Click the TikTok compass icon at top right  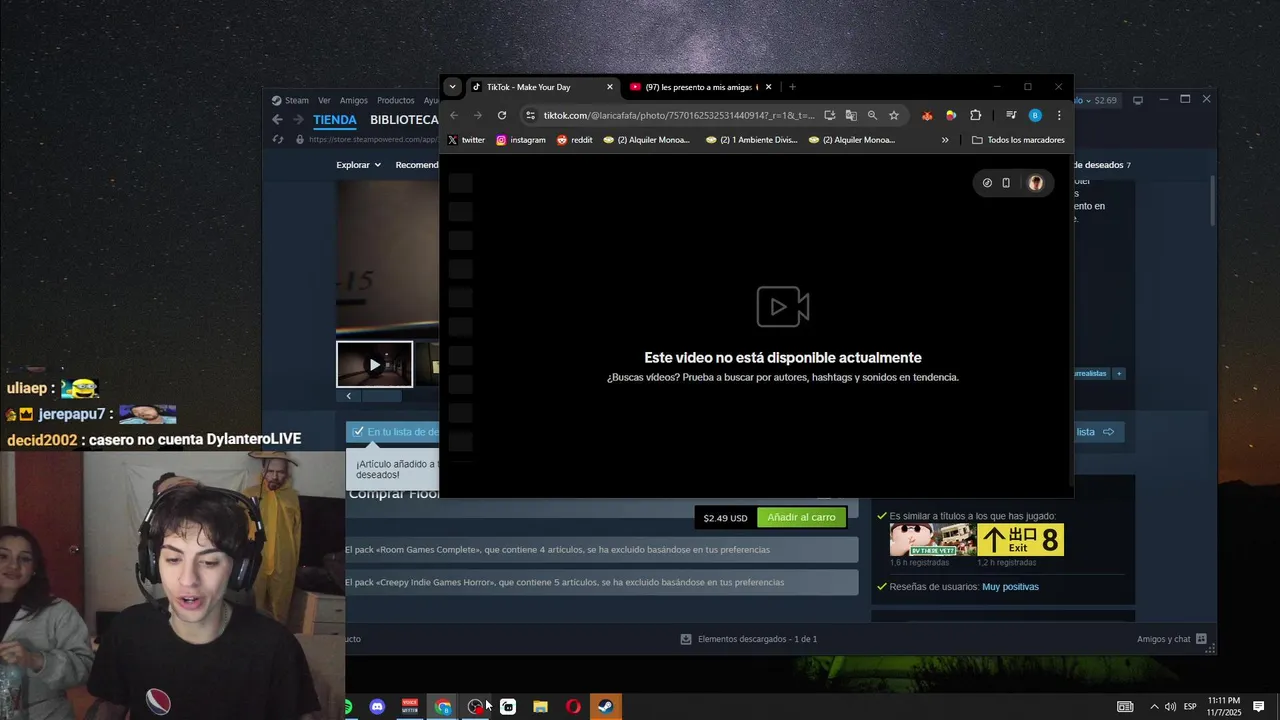point(987,183)
